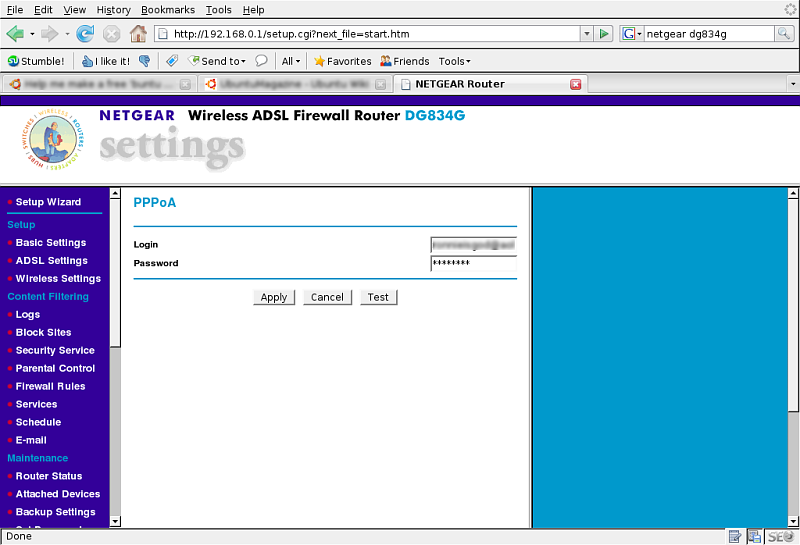Open the back history dropdown arrow
Screen dimensions: 800x545
(x=32, y=34)
